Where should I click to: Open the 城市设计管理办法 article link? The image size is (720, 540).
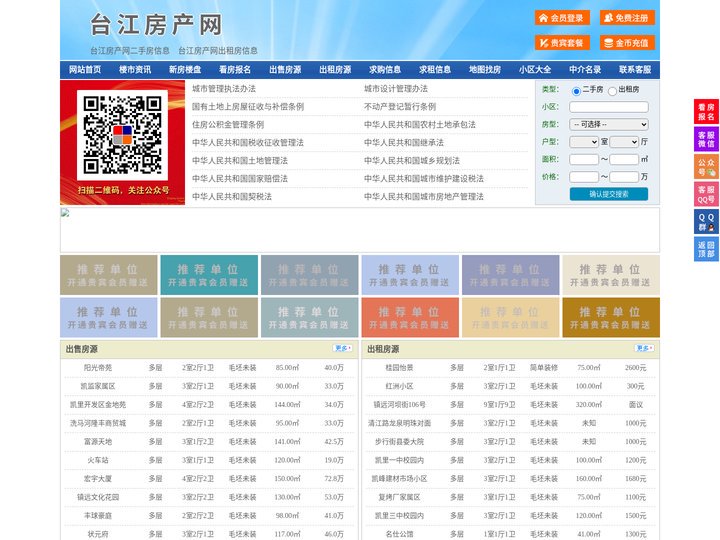coord(396,89)
